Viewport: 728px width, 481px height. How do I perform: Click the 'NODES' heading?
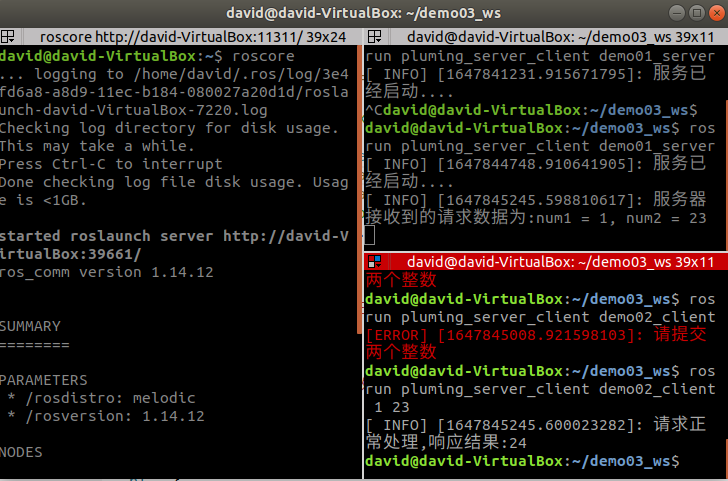tap(21, 452)
